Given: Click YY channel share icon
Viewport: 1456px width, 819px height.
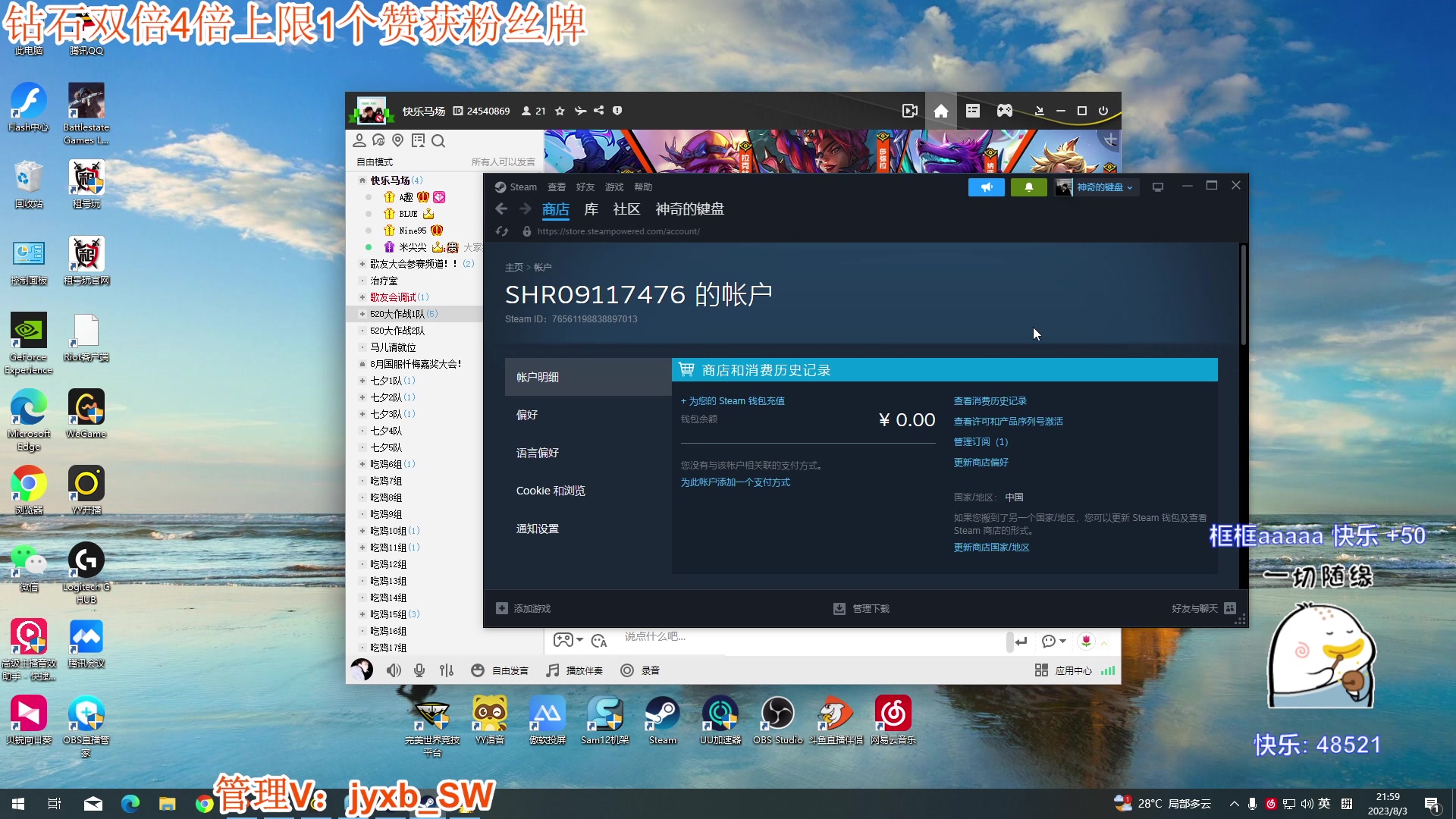Looking at the screenshot, I should [599, 111].
